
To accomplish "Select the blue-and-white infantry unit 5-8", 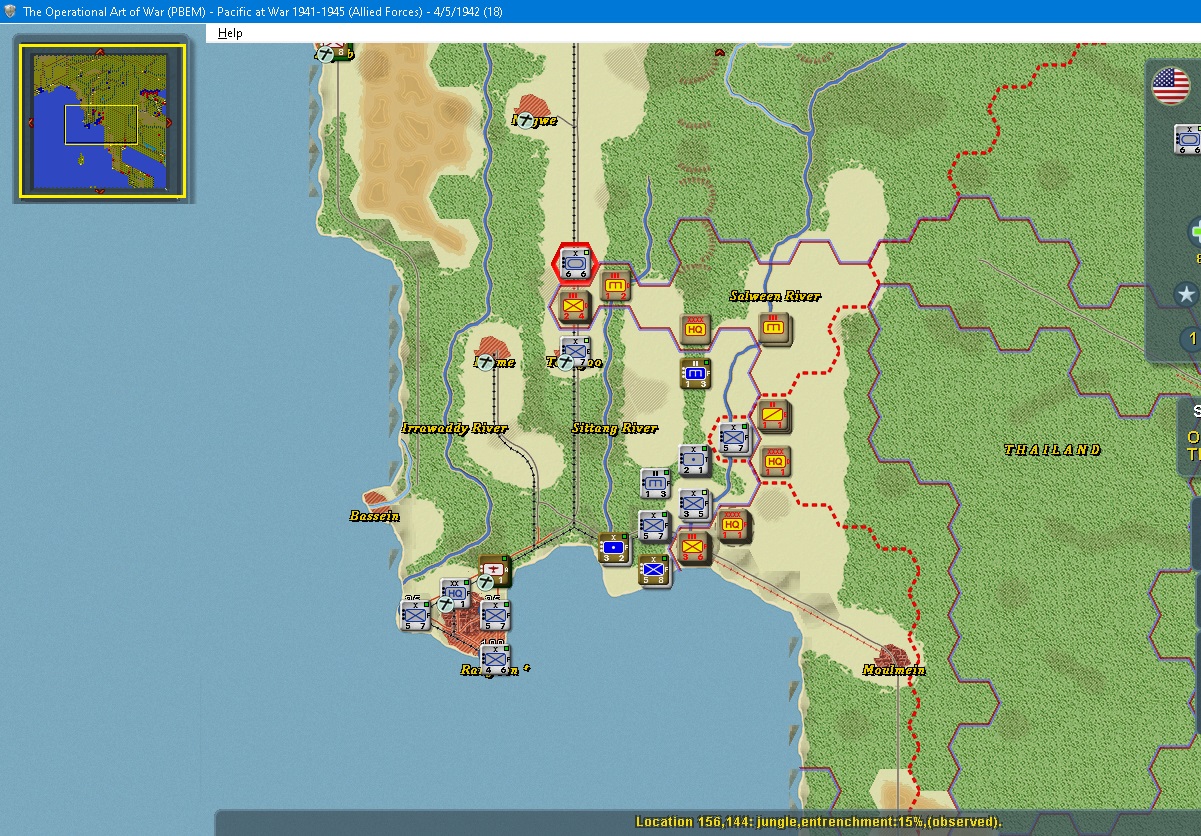I will pyautogui.click(x=654, y=570).
